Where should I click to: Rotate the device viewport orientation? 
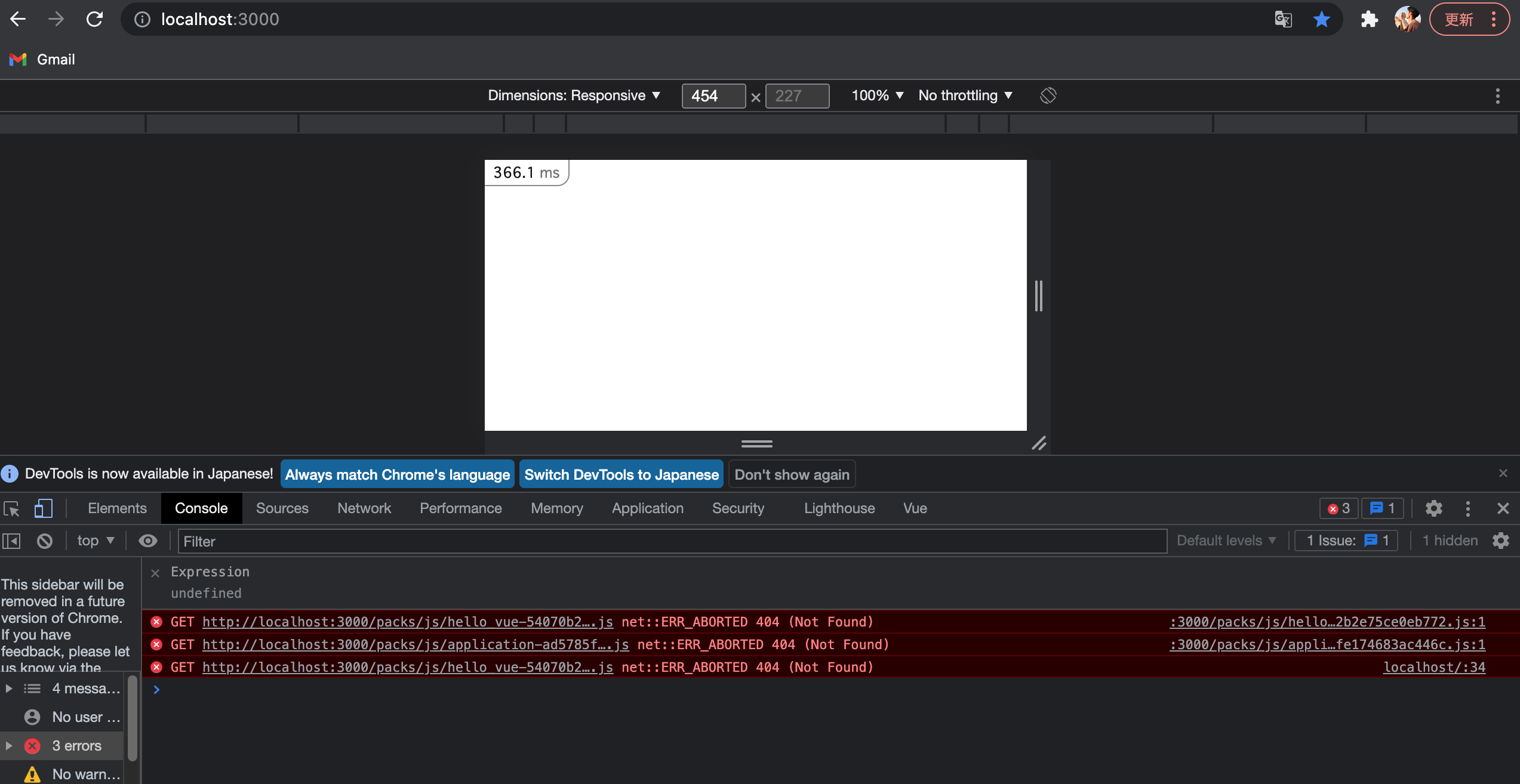coord(1048,95)
